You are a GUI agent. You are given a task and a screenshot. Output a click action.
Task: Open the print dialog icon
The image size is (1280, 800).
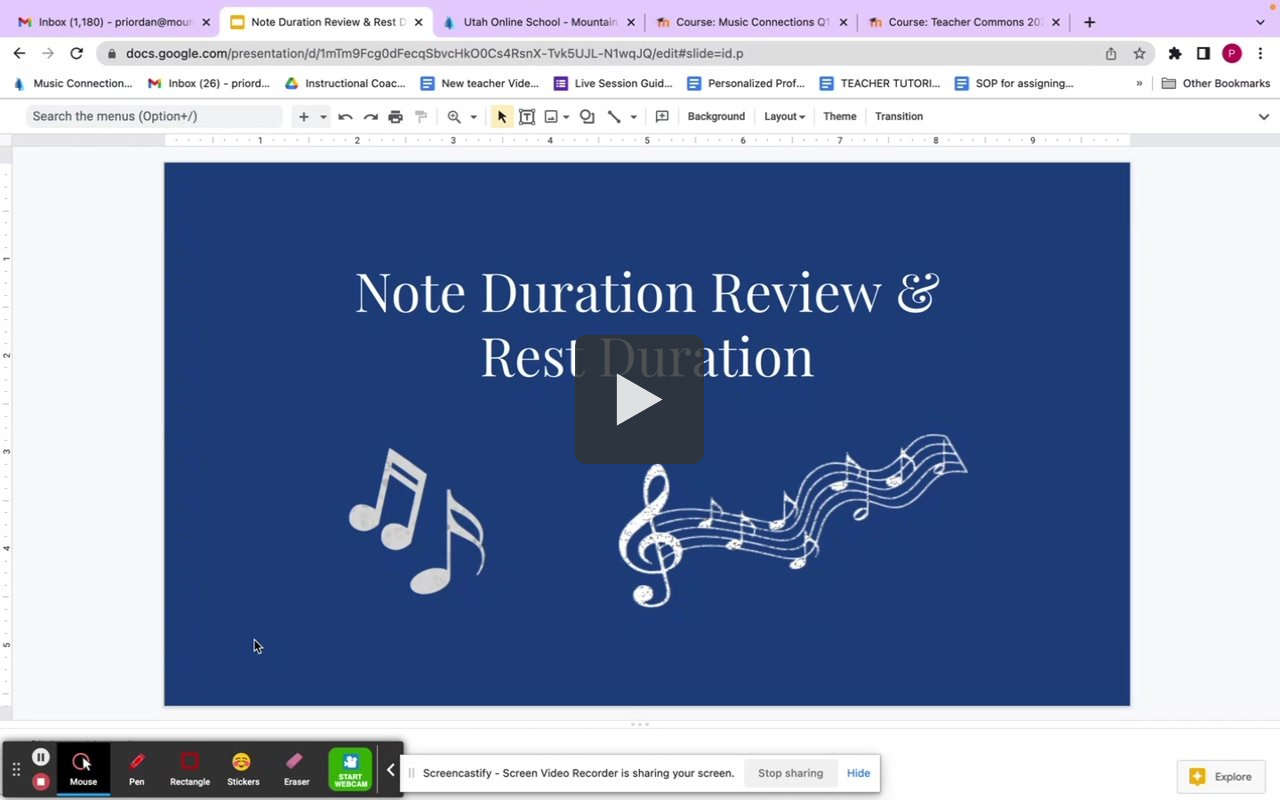(x=394, y=116)
